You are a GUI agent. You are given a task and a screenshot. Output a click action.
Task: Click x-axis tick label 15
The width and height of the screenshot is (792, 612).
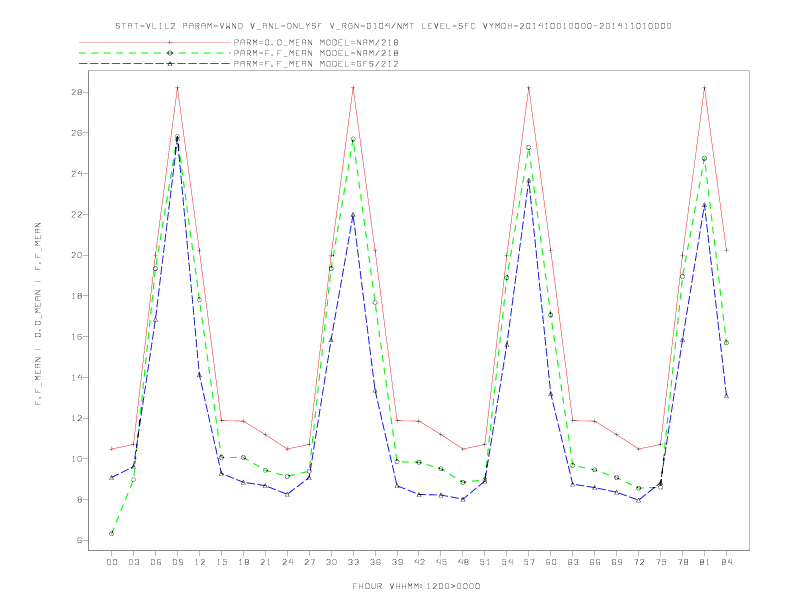coord(221,562)
